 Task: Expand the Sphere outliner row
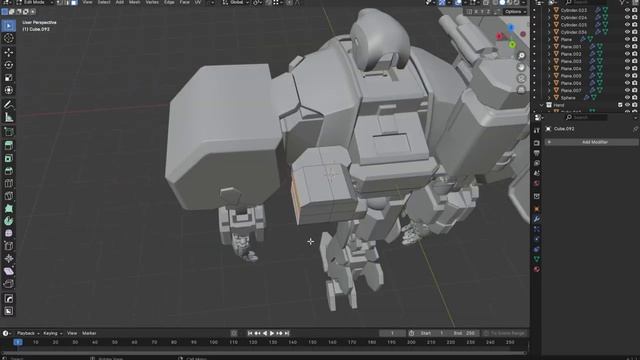pos(549,98)
